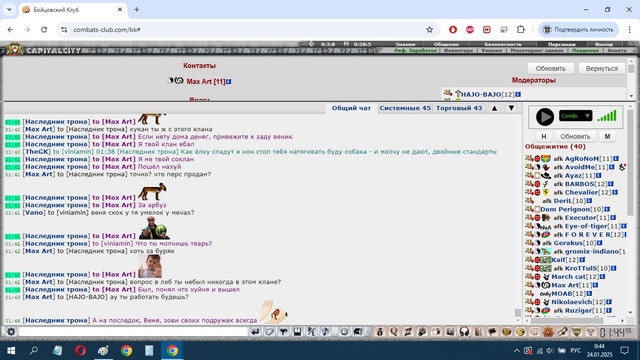Open РУС keyboard language indicator
This screenshot has height=360, width=640.
coord(576,350)
